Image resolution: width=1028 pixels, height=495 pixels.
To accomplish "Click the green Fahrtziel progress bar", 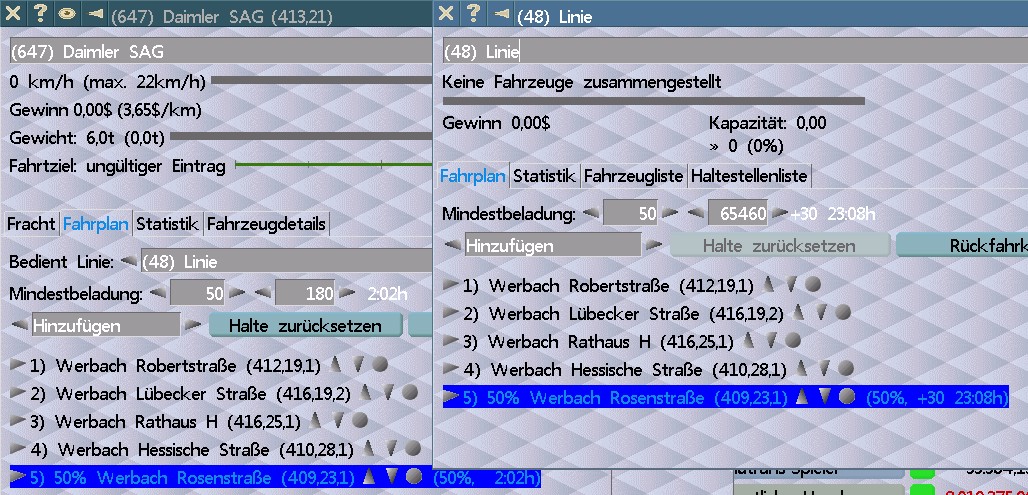I will 332,165.
